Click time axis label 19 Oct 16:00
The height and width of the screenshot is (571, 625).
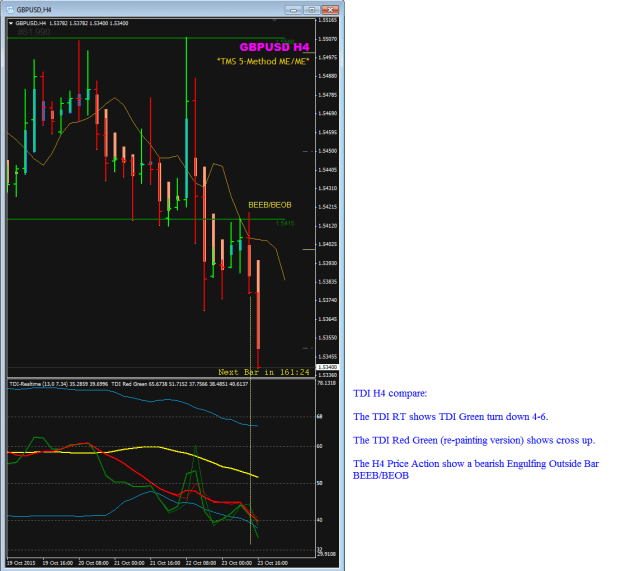click(x=58, y=563)
